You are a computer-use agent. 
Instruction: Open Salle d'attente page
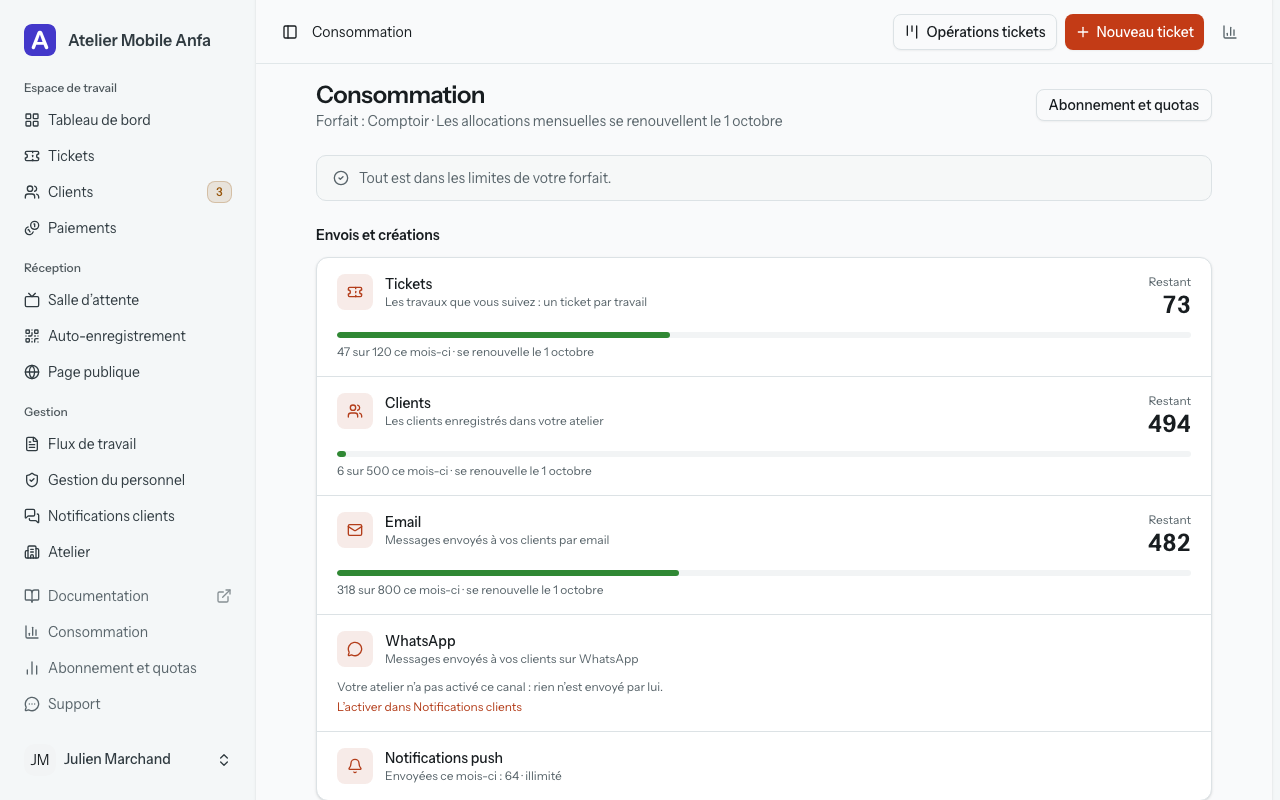pos(128,300)
